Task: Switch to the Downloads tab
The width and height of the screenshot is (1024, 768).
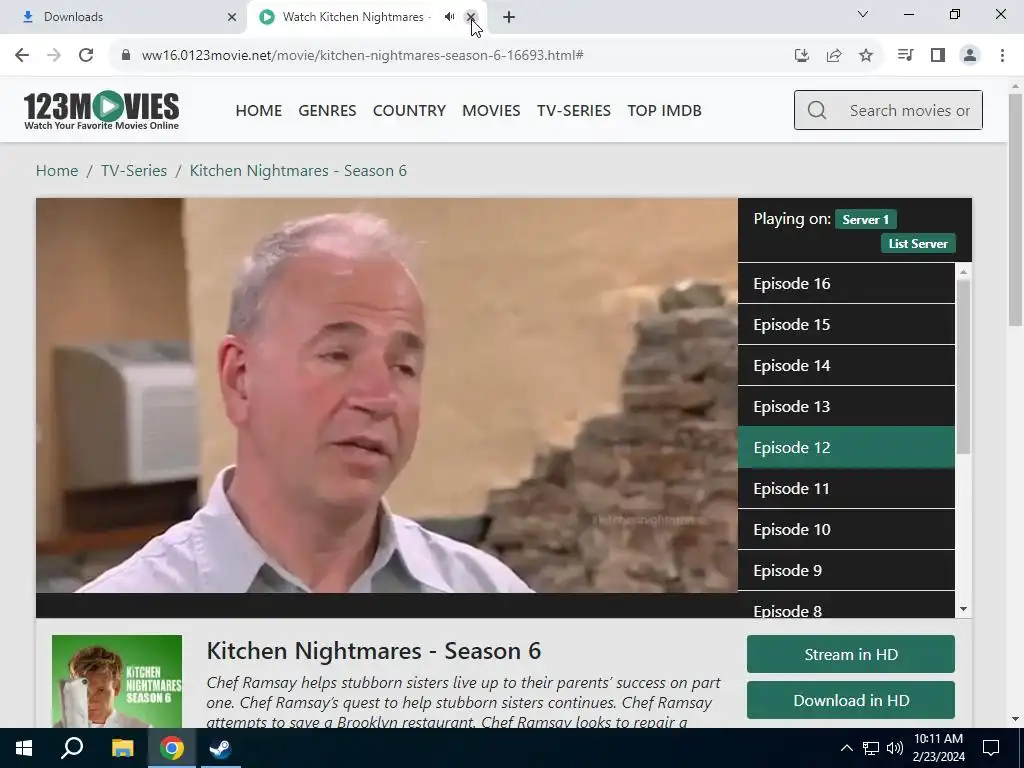Action: 124,17
